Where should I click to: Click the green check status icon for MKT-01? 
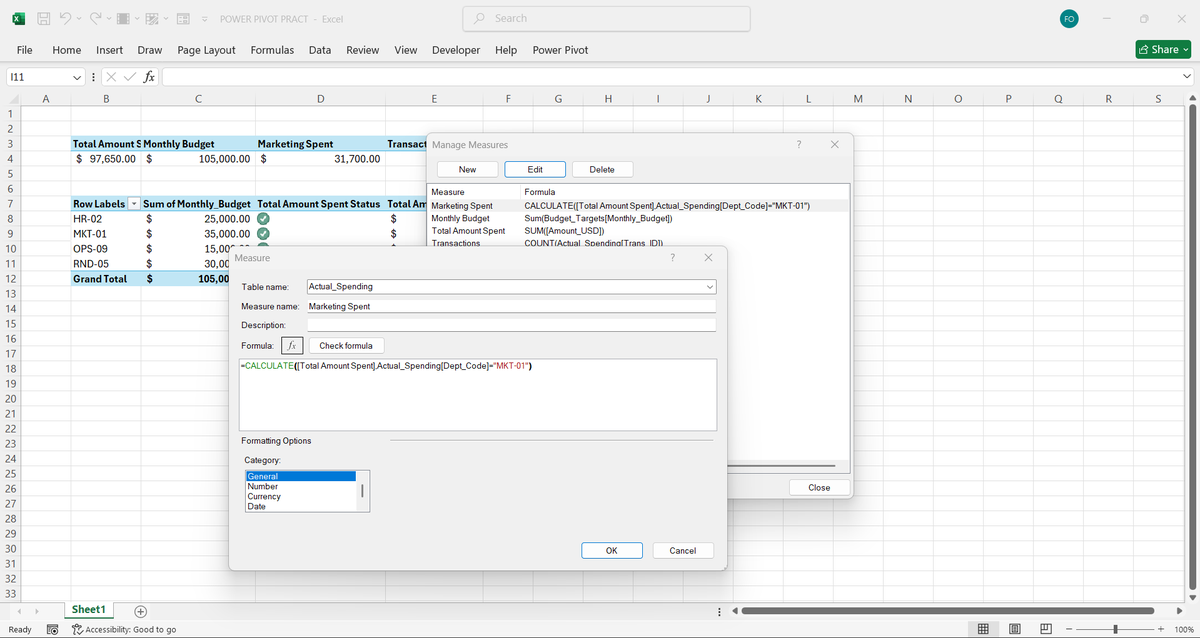263,233
